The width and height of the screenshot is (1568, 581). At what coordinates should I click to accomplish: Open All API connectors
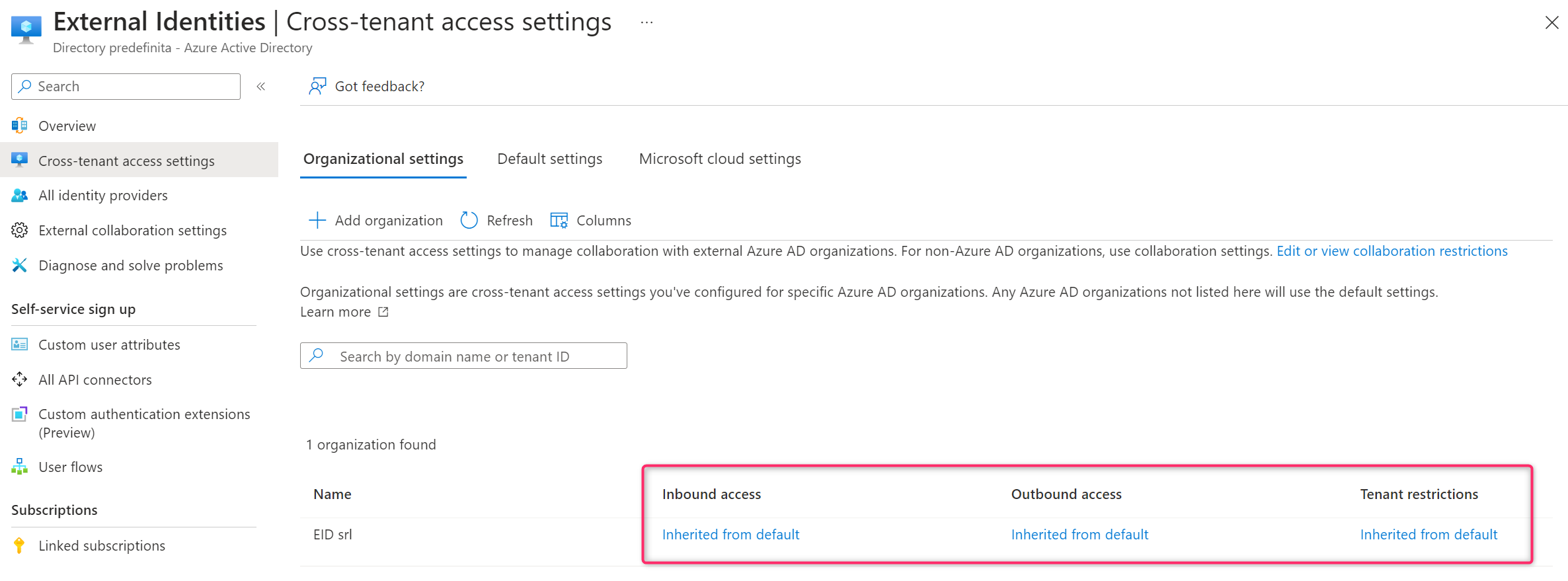pyautogui.click(x=95, y=379)
